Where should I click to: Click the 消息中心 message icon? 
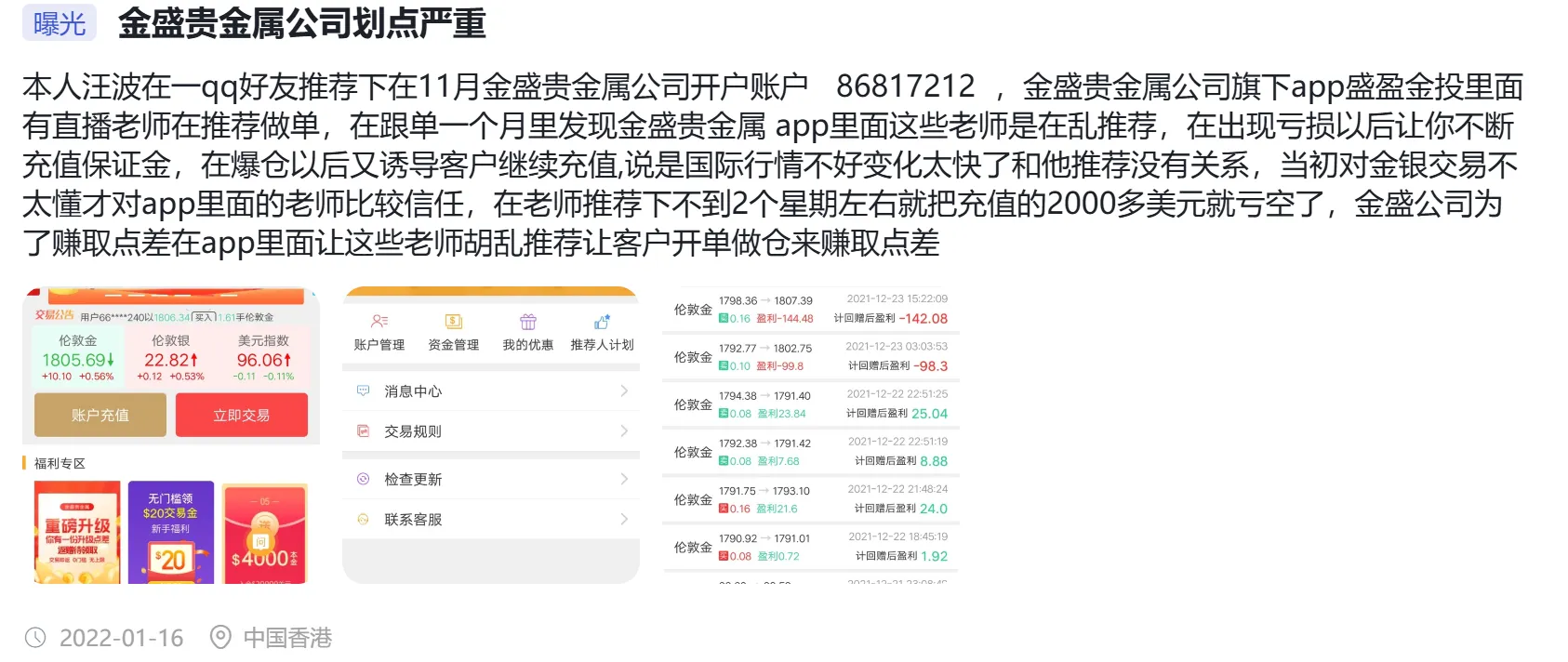point(364,391)
